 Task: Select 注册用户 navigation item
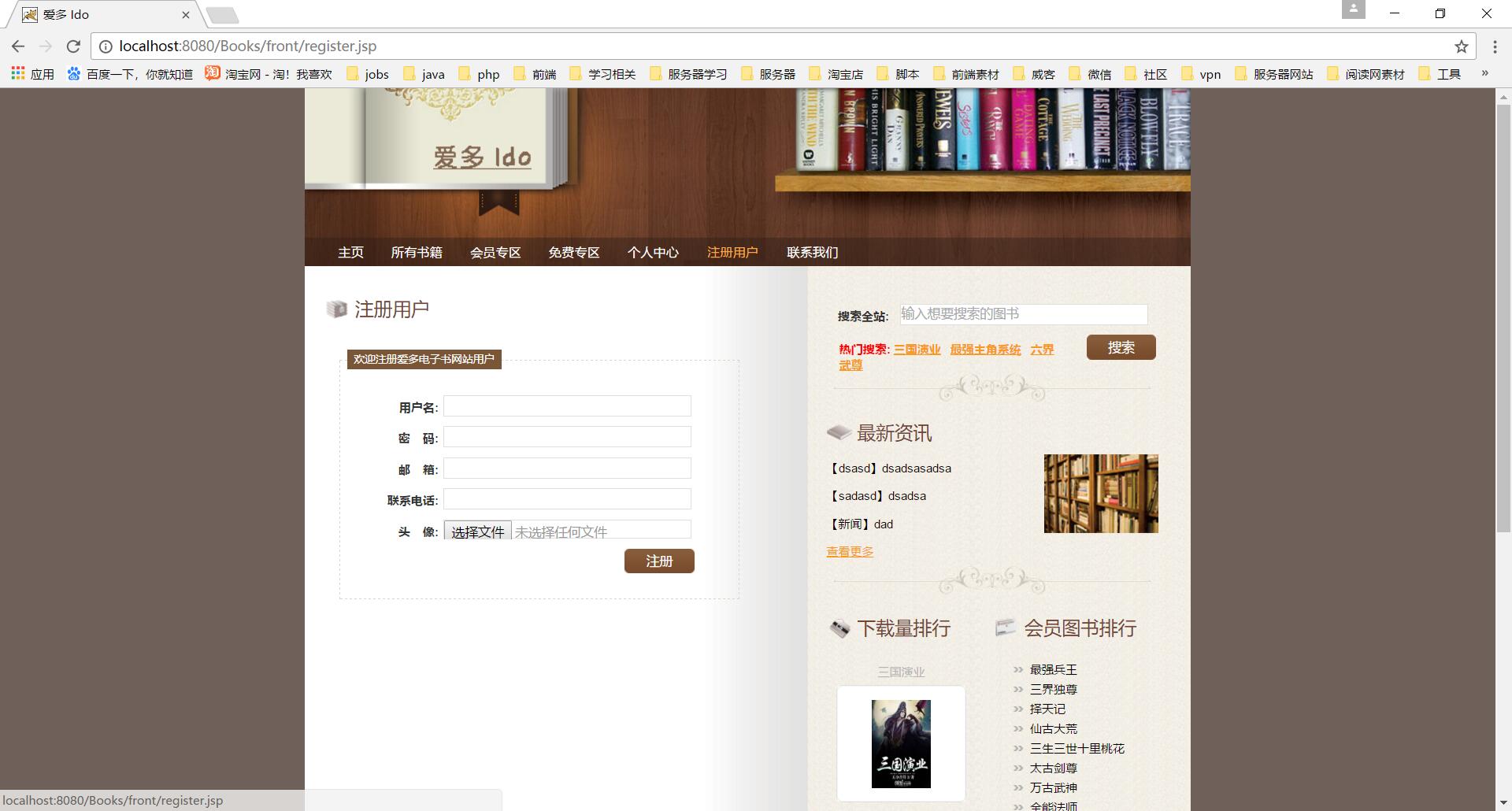pyautogui.click(x=732, y=253)
